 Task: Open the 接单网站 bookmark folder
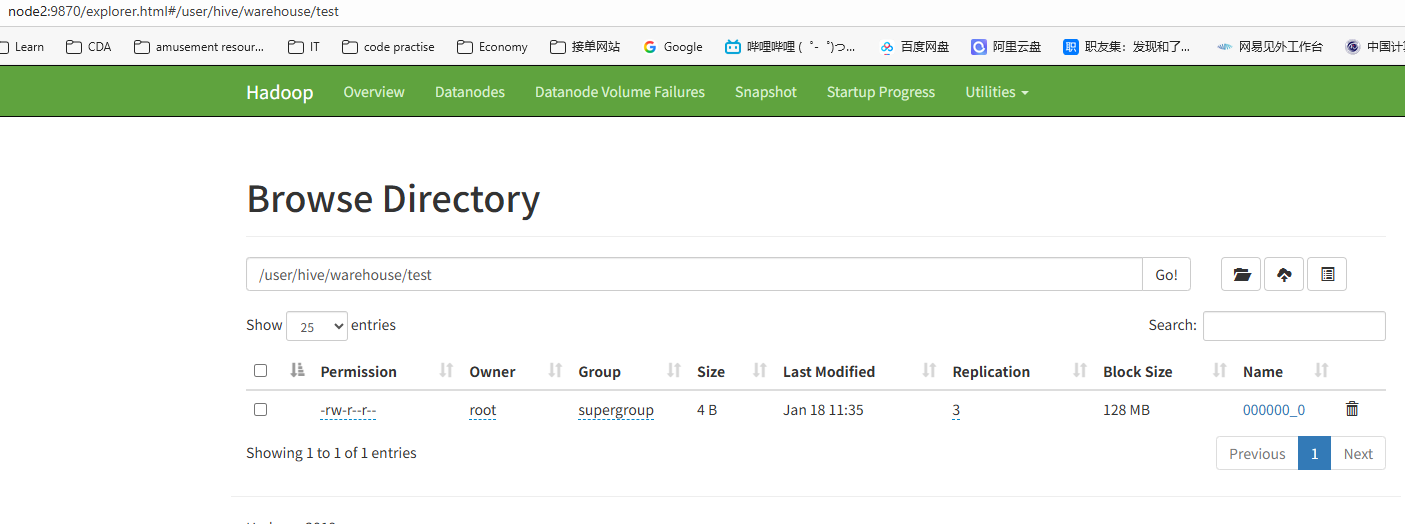coord(585,46)
